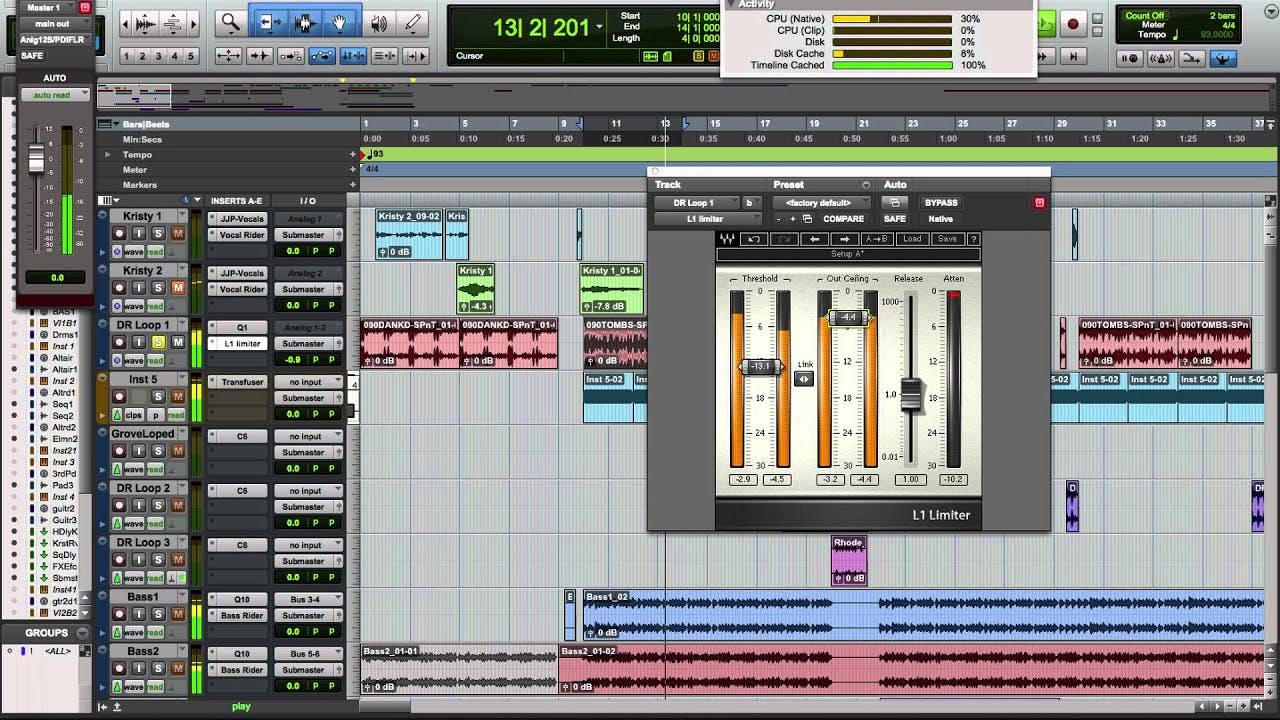Go to previous preset arrow in L1
The width and height of the screenshot is (1280, 720).
point(815,239)
